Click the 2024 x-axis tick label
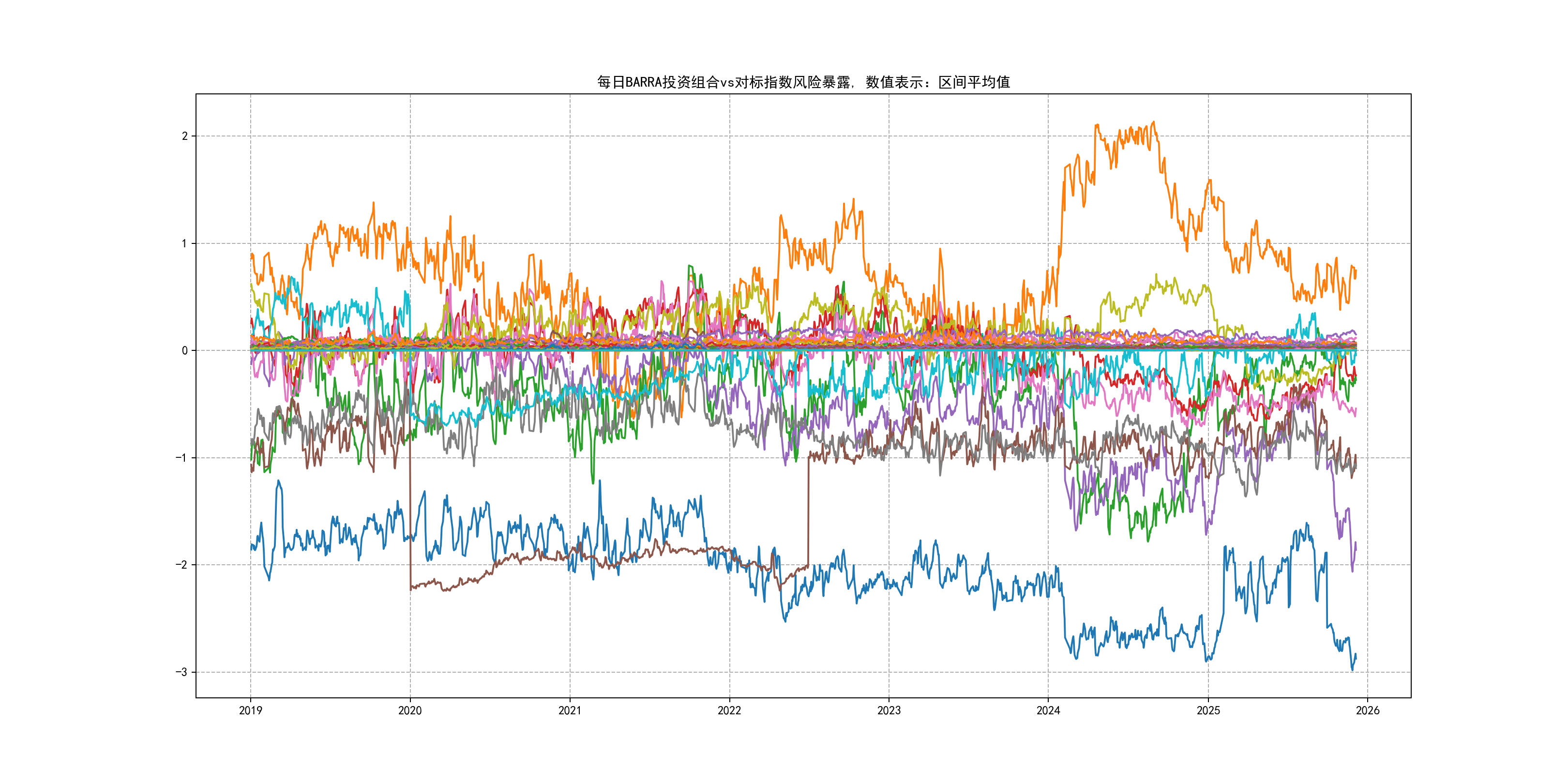Viewport: 1568px width, 784px height. click(x=1048, y=710)
